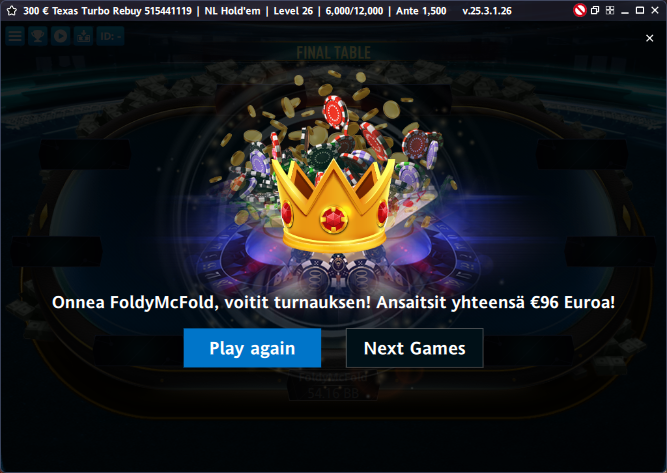Click the hand ID field
This screenshot has width=667, height=473.
[111, 36]
